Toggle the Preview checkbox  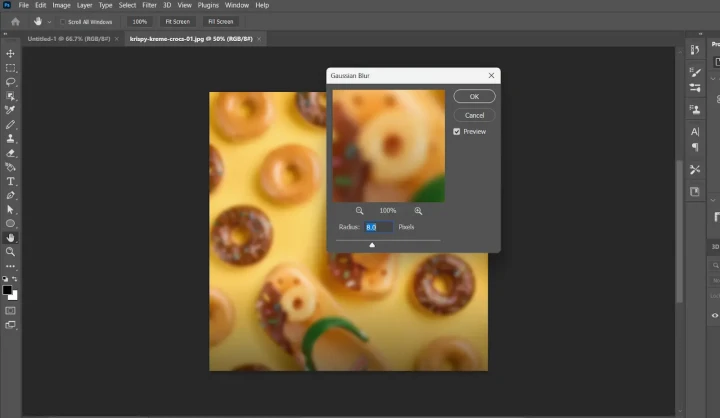(456, 132)
